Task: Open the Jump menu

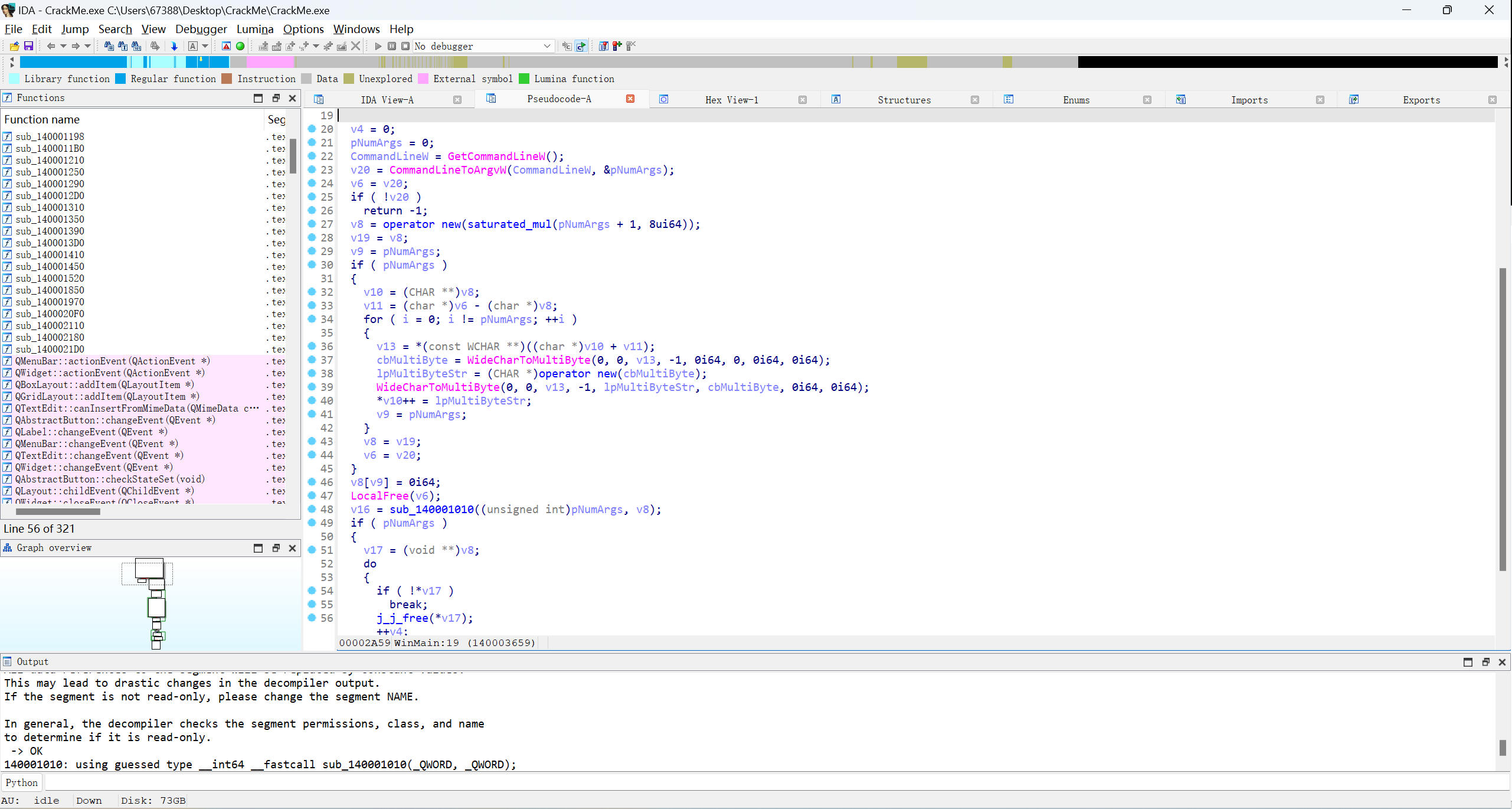Action: [x=75, y=29]
